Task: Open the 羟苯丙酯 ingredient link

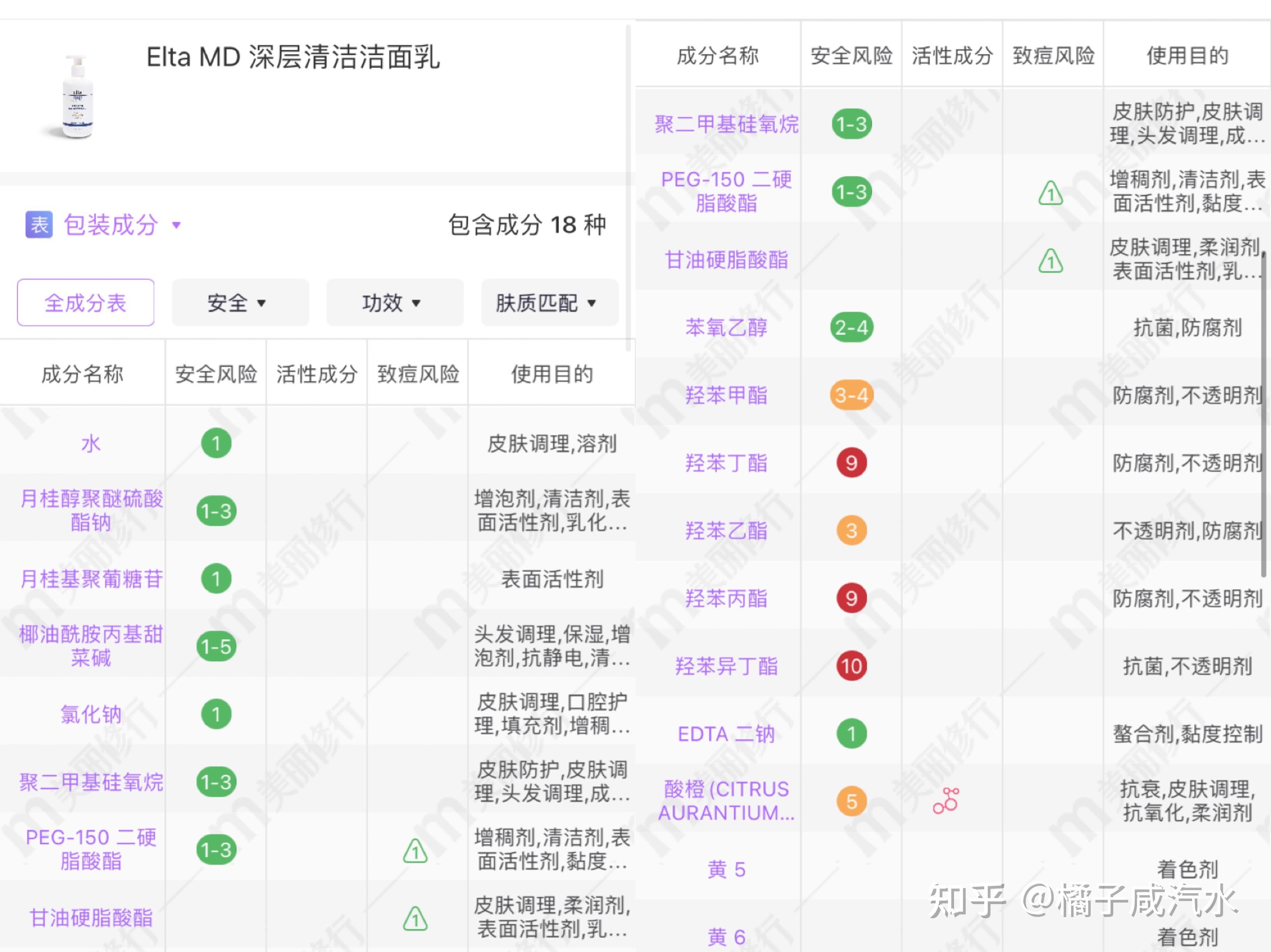Action: (x=726, y=598)
